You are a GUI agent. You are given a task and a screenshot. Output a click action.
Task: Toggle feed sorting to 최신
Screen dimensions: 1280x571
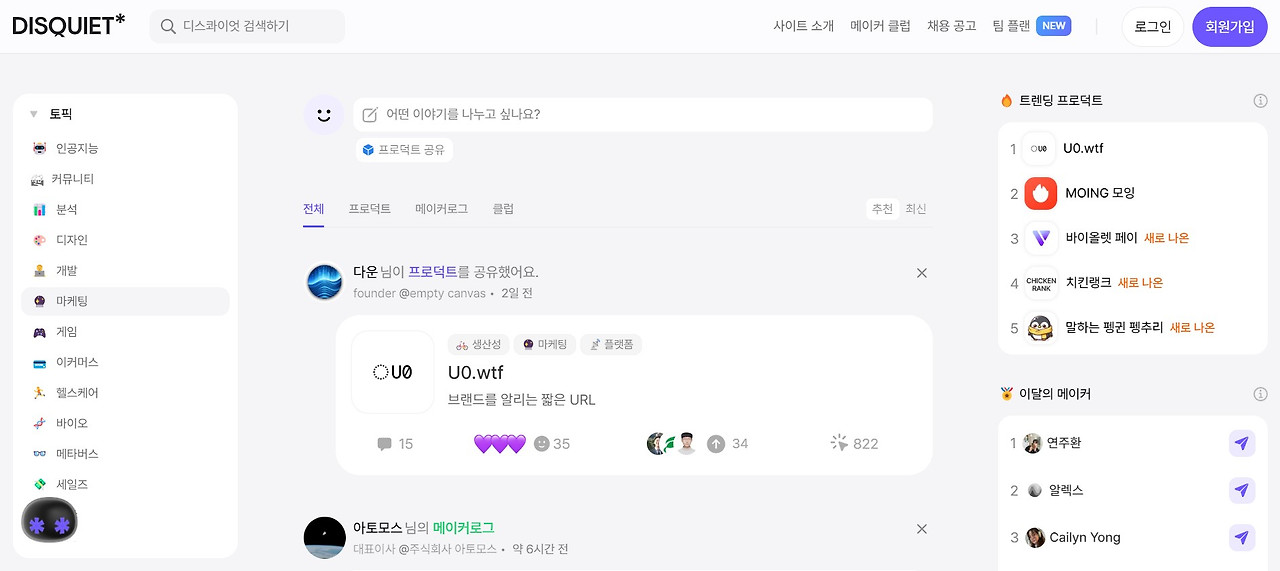coord(916,209)
